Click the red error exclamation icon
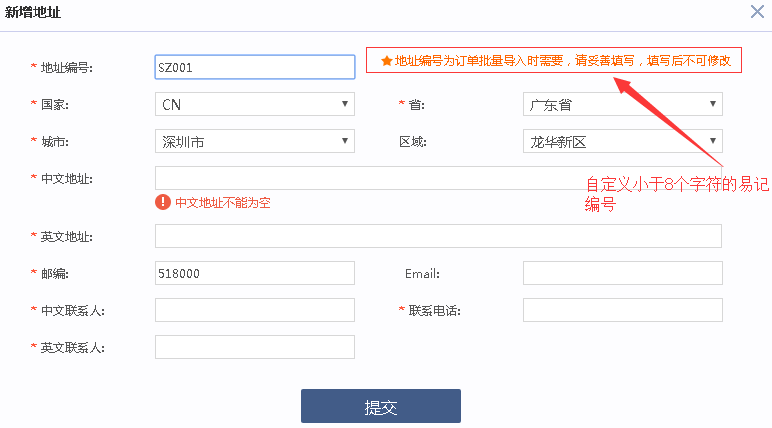 pyautogui.click(x=163, y=202)
